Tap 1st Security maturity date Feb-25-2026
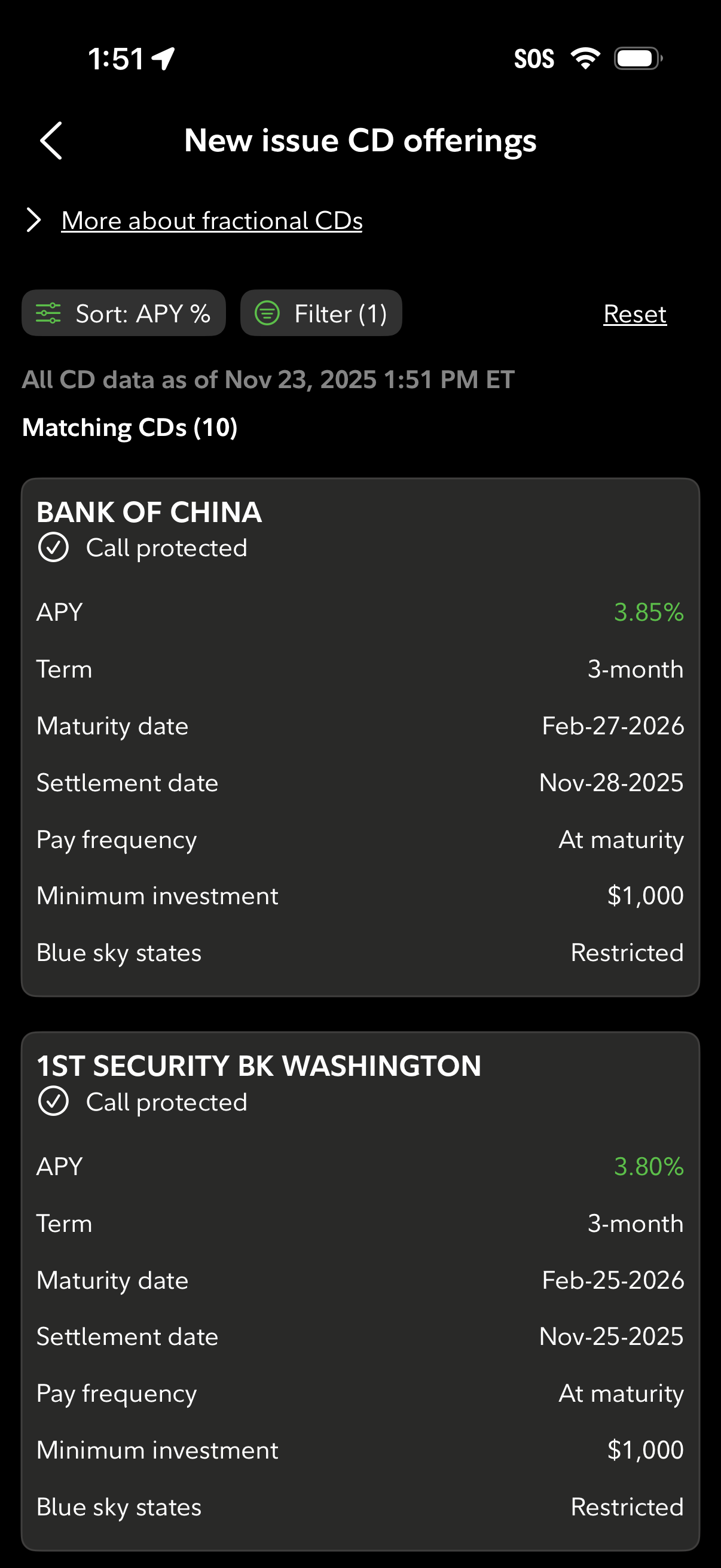Viewport: 721px width, 1568px height. pyautogui.click(x=613, y=1280)
